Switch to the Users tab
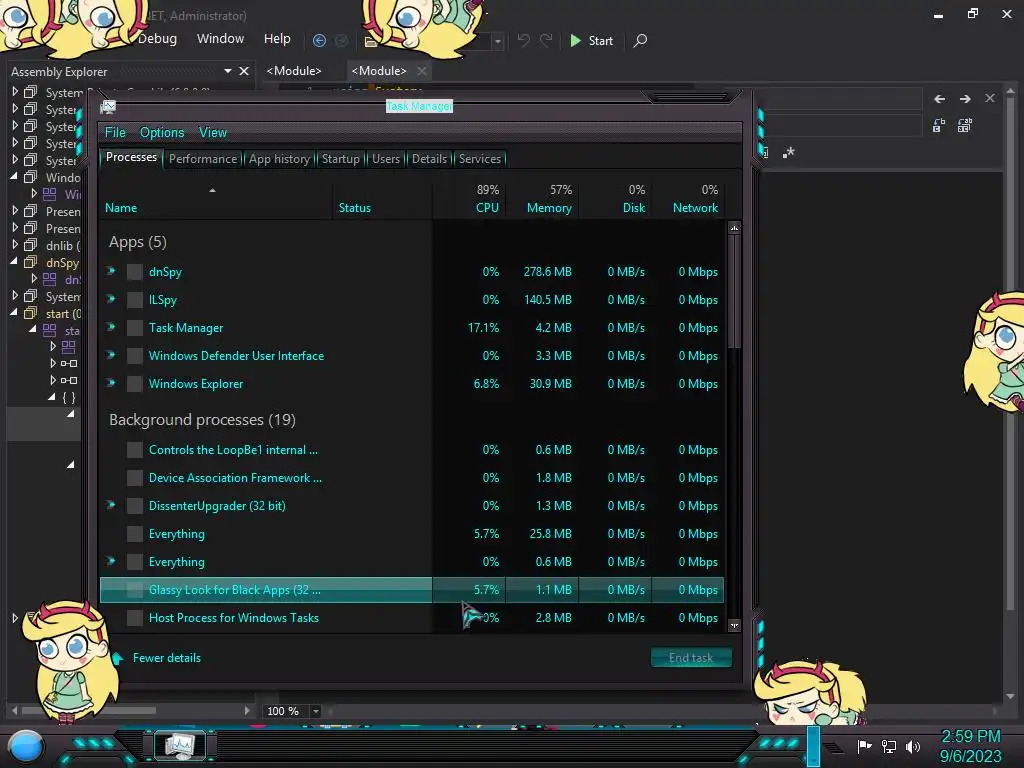1024x768 pixels. [x=386, y=159]
